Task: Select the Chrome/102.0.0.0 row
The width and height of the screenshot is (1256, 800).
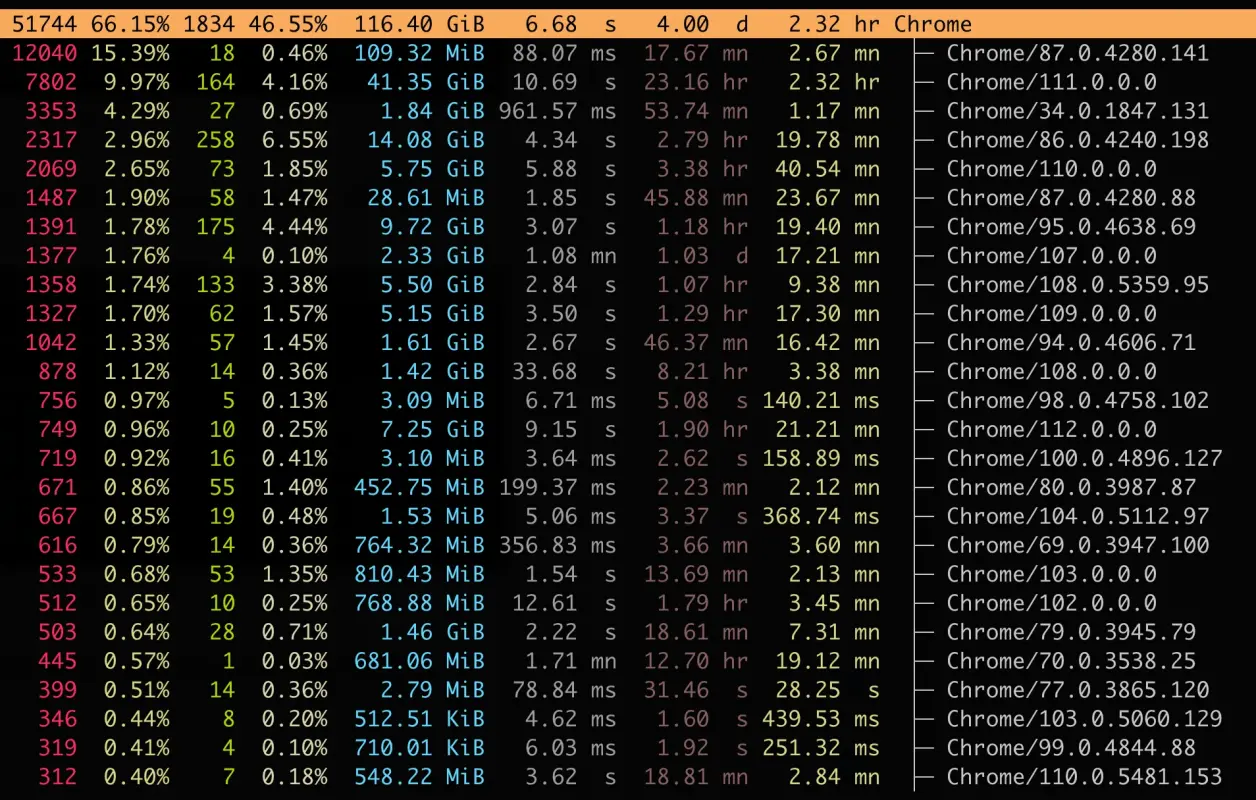Action: 628,604
